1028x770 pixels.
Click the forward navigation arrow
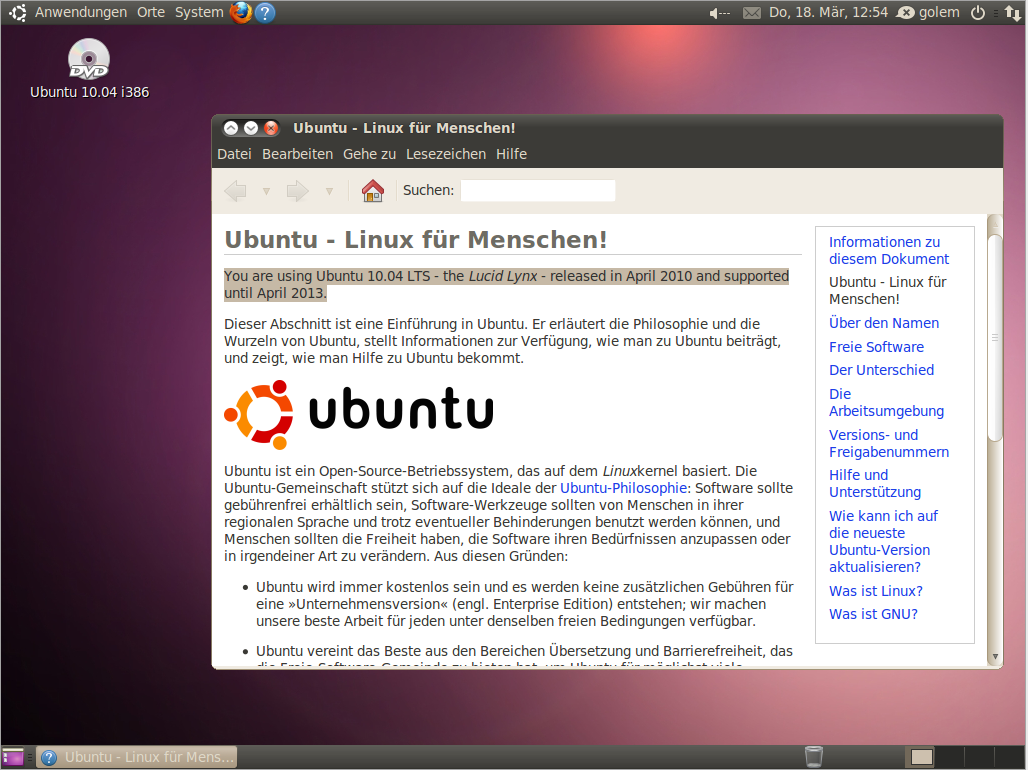297,190
